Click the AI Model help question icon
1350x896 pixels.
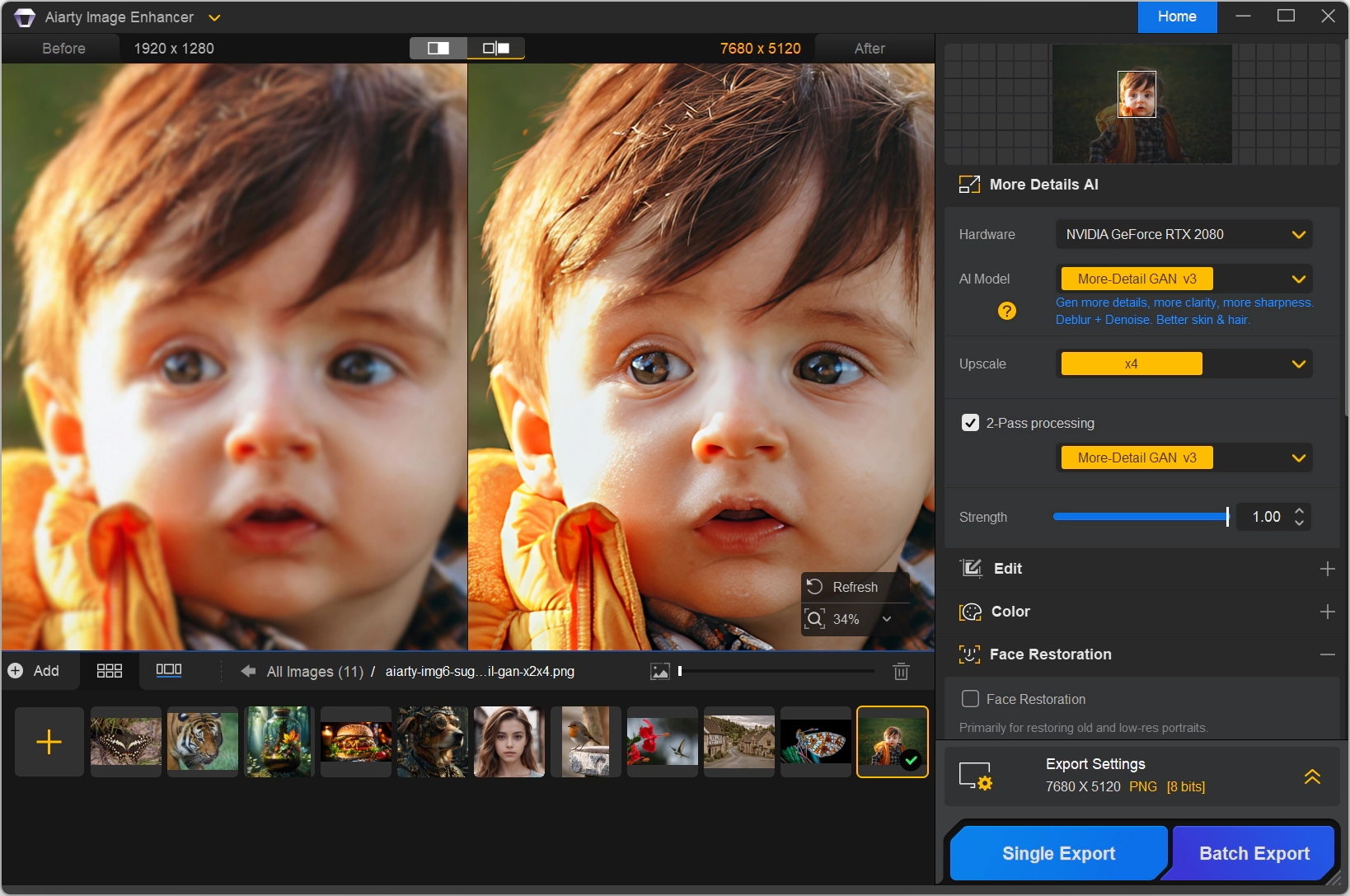(x=1006, y=311)
